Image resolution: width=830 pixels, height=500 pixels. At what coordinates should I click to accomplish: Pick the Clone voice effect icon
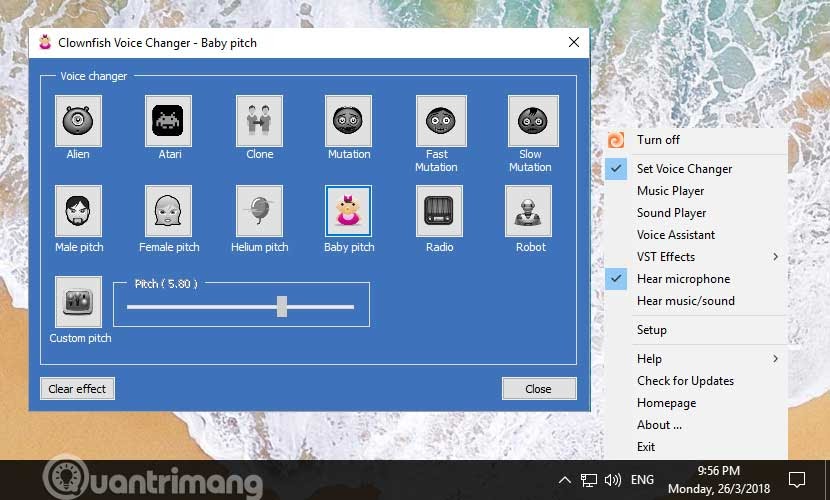(259, 121)
